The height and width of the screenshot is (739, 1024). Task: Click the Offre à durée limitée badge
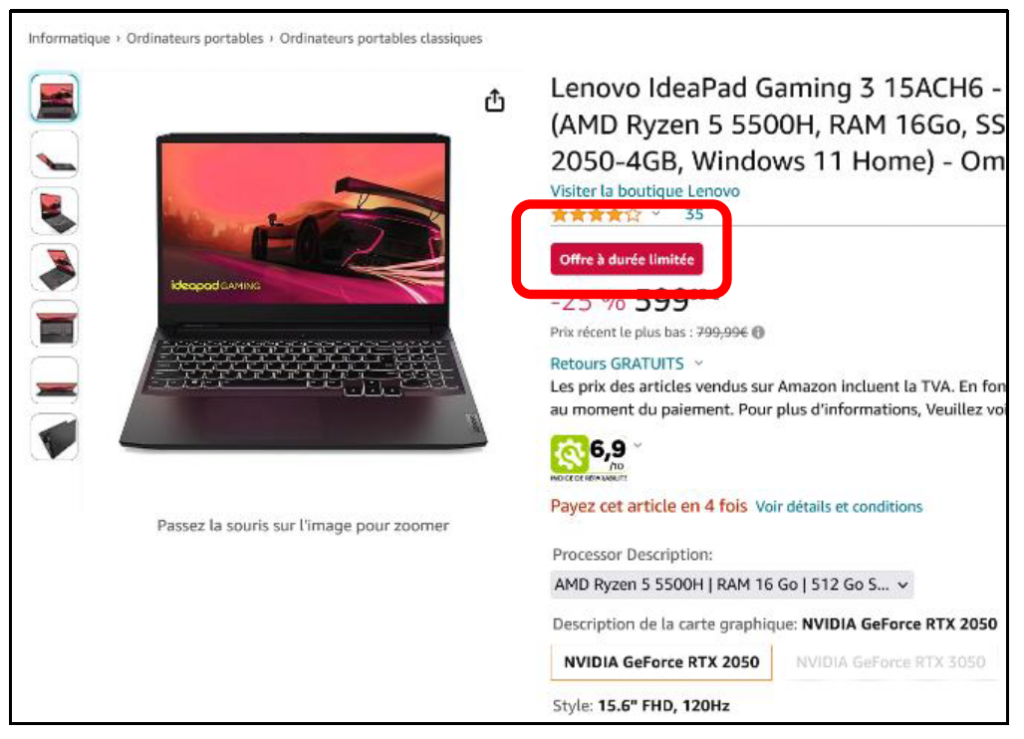[x=626, y=259]
